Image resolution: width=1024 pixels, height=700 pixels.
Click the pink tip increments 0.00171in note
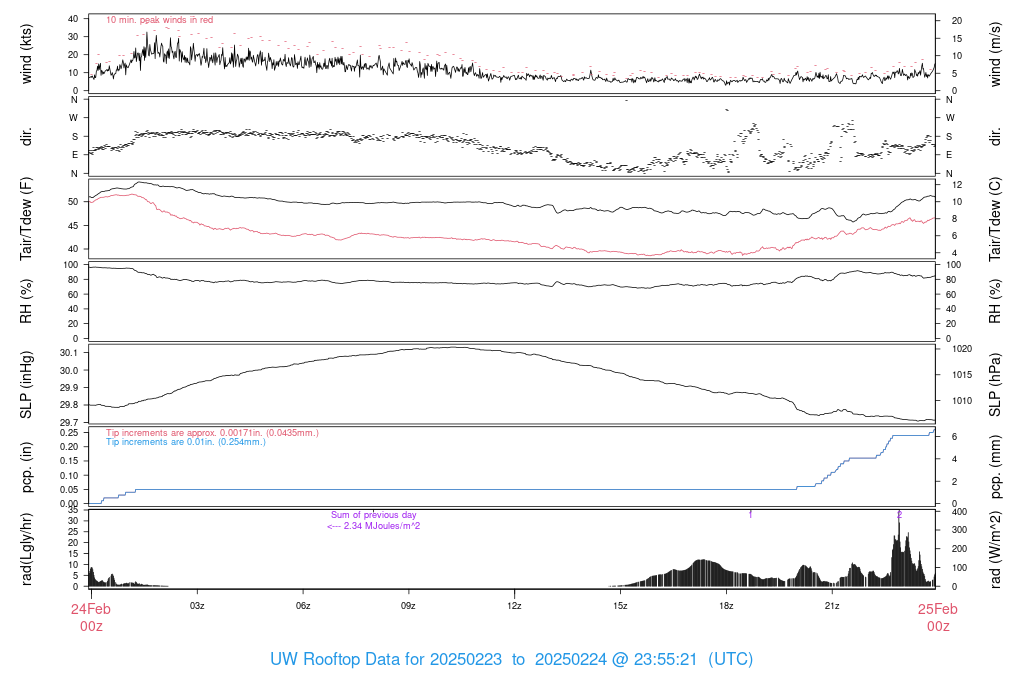point(212,432)
